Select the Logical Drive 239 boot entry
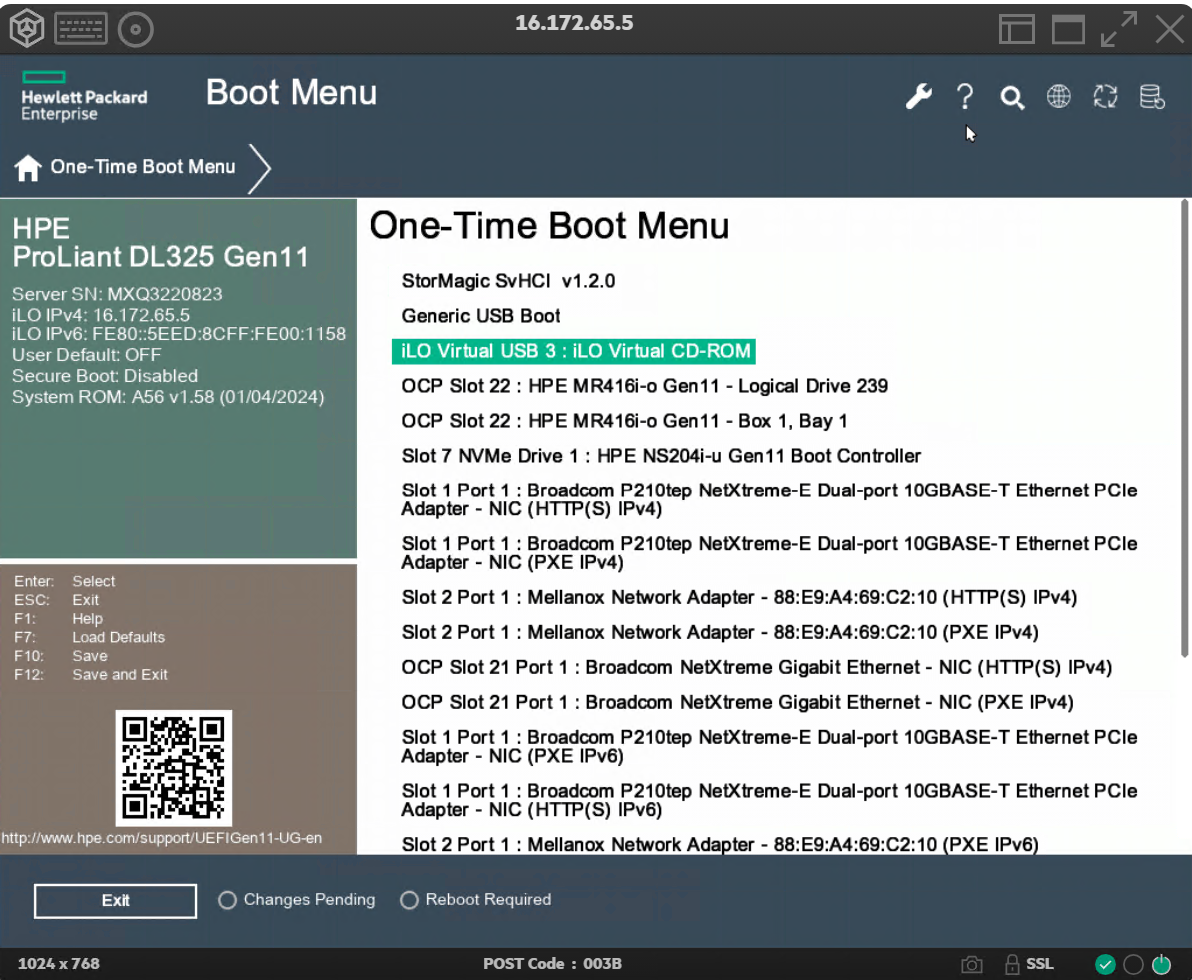Screen dimensions: 1192x980 coord(644,386)
